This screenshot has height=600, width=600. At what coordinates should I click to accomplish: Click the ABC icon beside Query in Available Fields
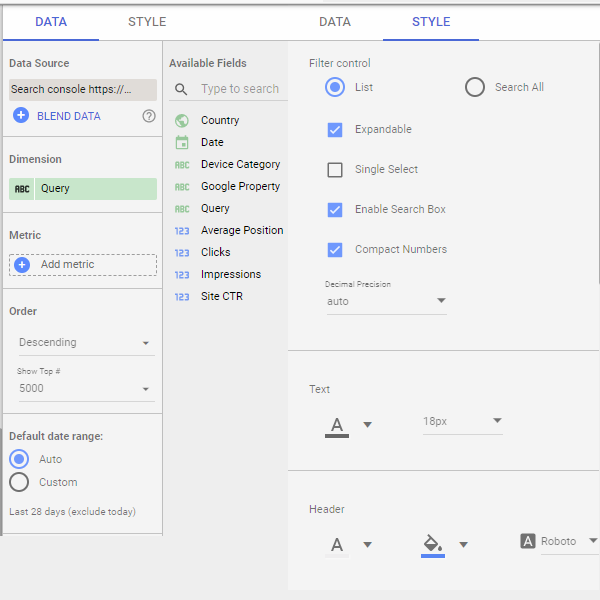click(x=182, y=209)
